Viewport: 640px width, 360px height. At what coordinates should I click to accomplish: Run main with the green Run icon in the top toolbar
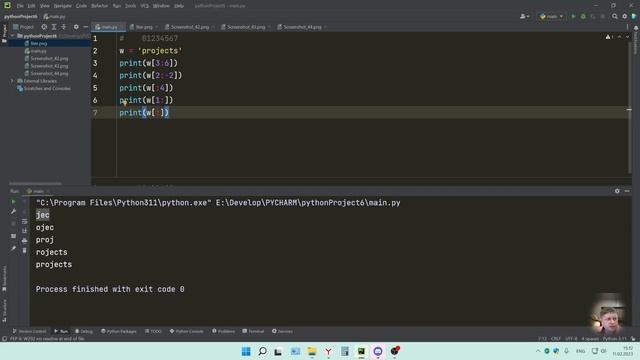(x=573, y=16)
